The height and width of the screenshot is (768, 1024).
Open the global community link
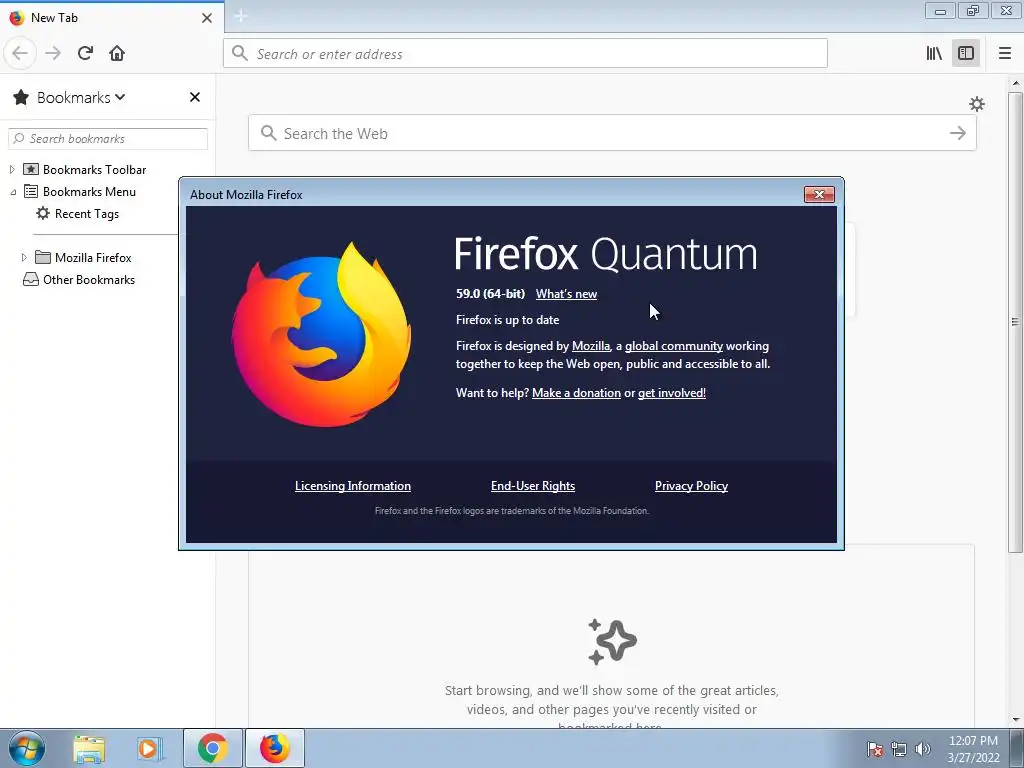point(673,346)
